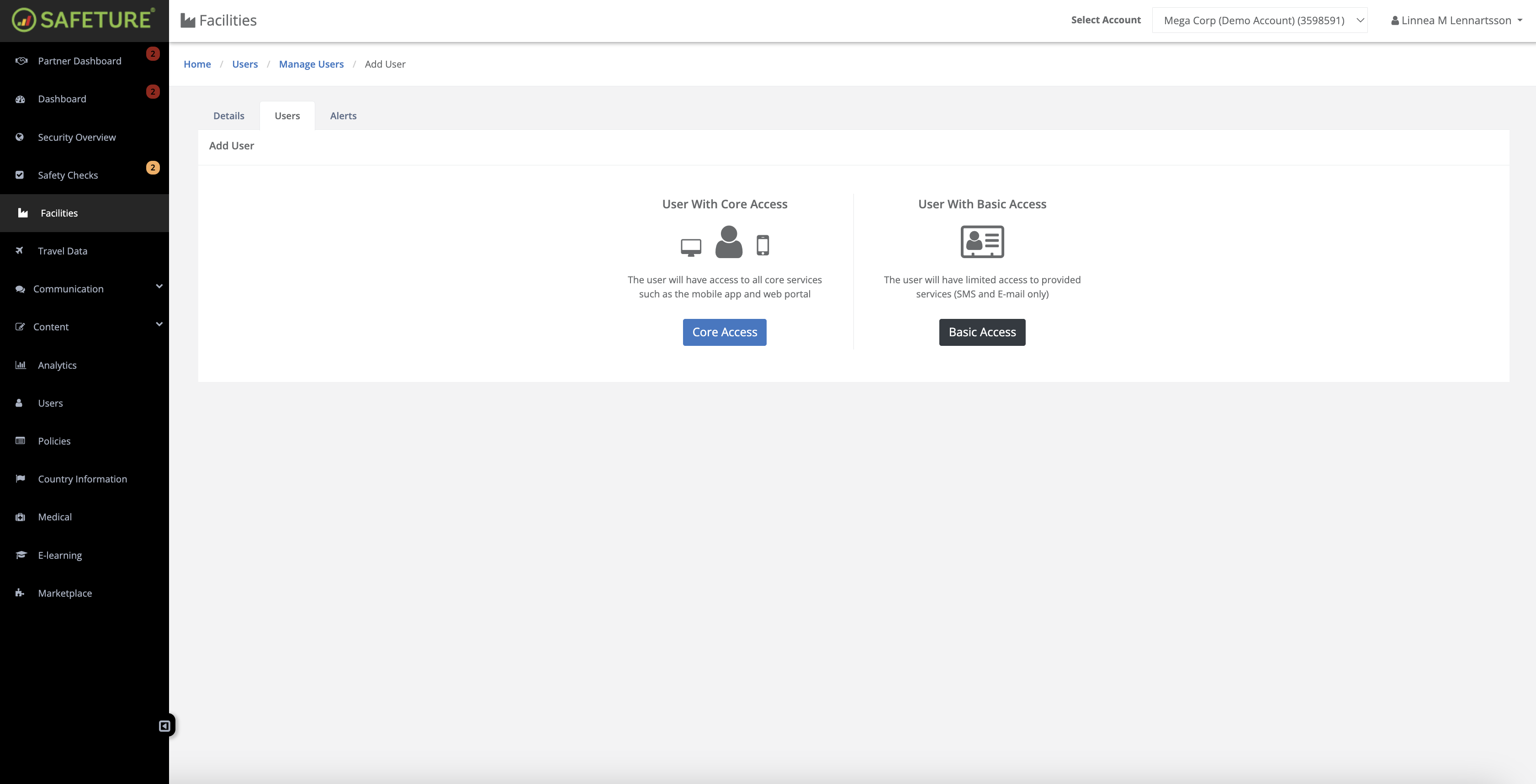Open the Country Information flag icon
This screenshot has height=784, width=1536.
tap(20, 478)
